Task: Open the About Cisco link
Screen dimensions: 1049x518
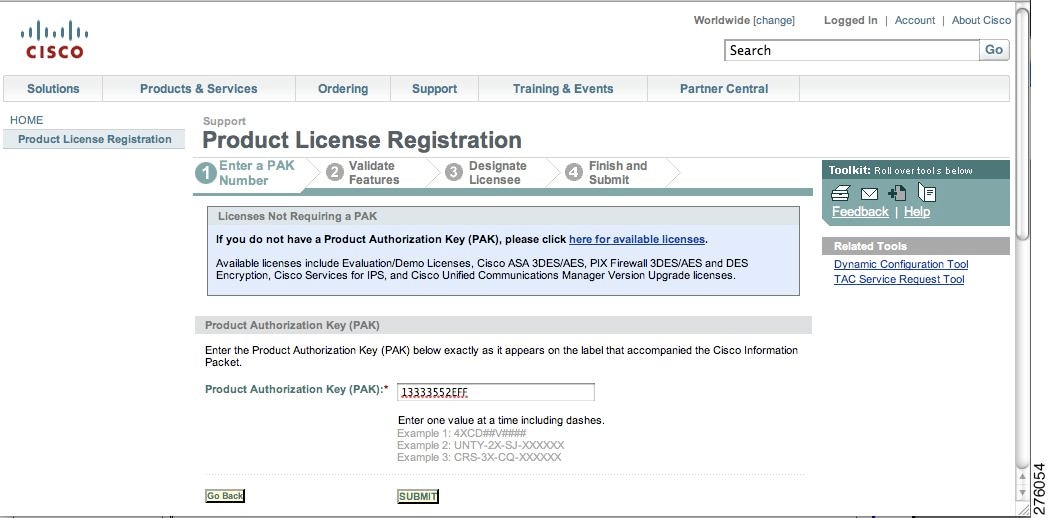Action: 981,20
